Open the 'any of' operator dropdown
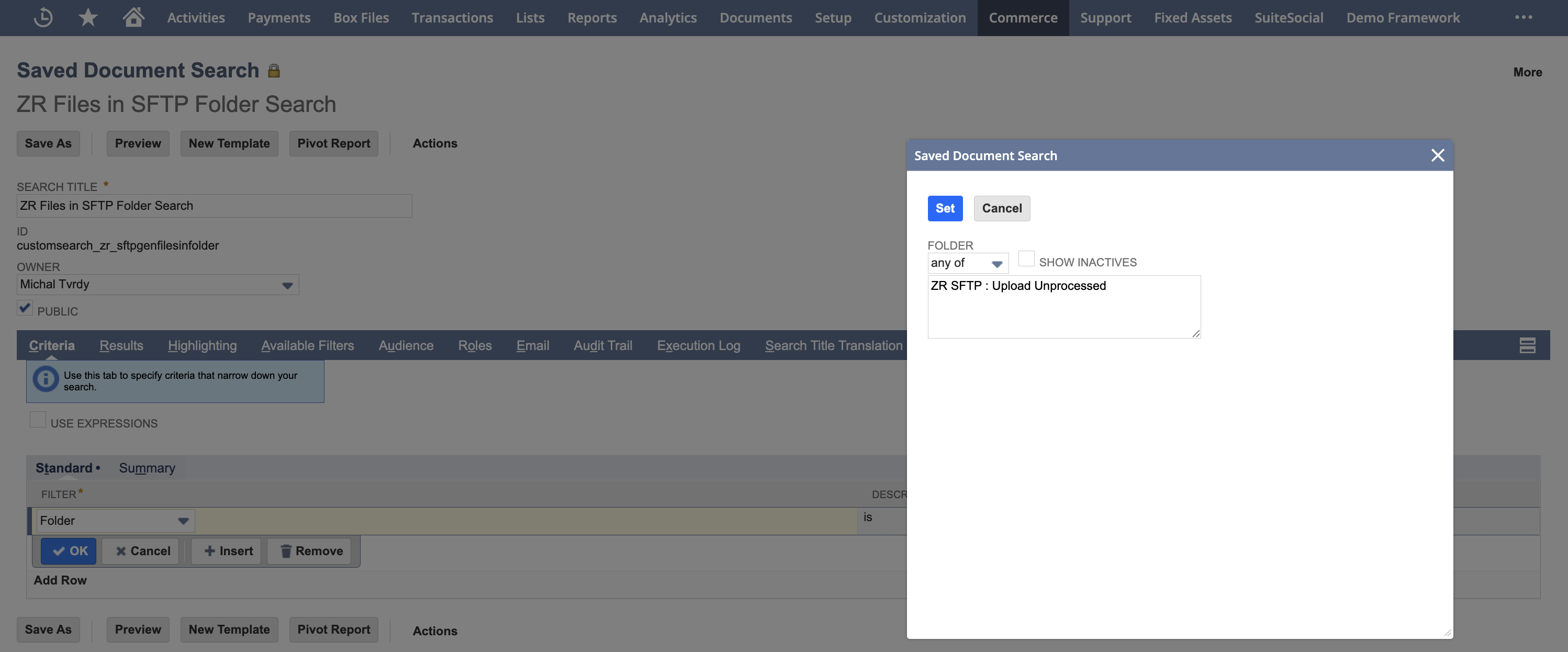 tap(967, 263)
